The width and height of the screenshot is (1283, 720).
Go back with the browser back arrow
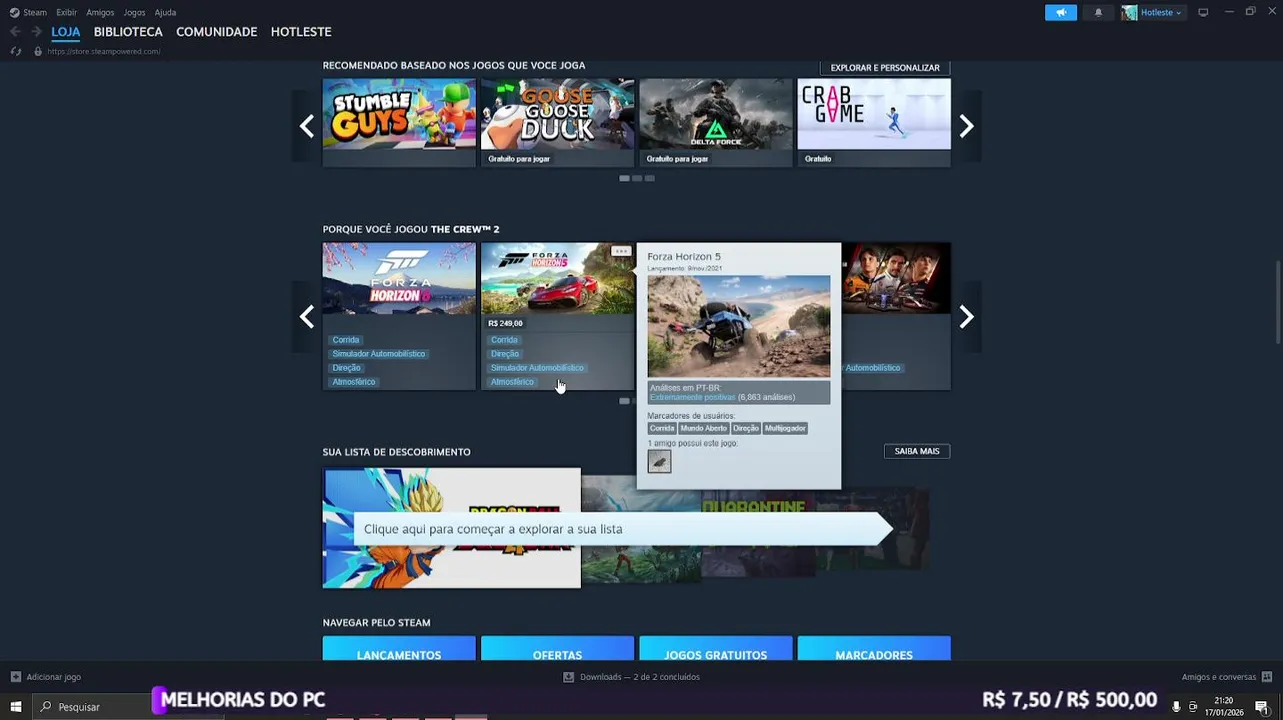[15, 32]
